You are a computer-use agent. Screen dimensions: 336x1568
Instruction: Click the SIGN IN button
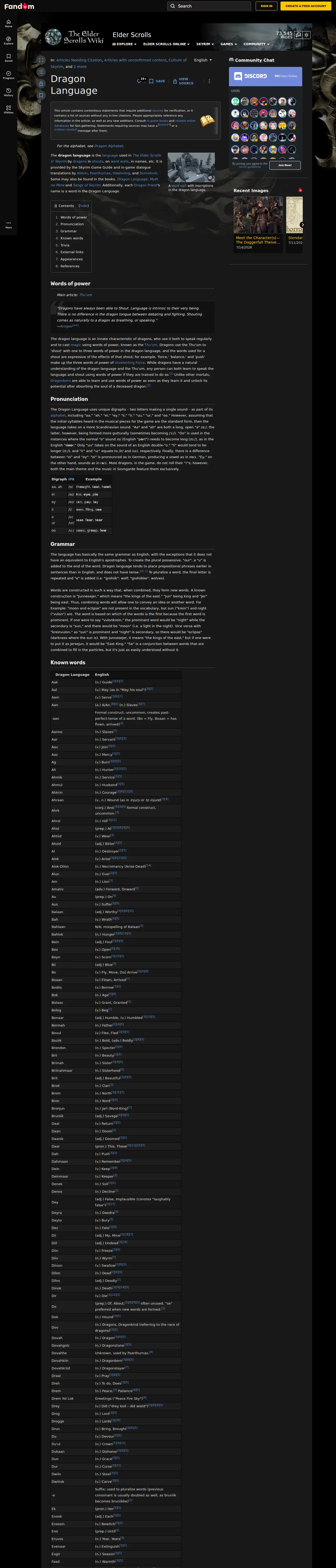pos(266,6)
